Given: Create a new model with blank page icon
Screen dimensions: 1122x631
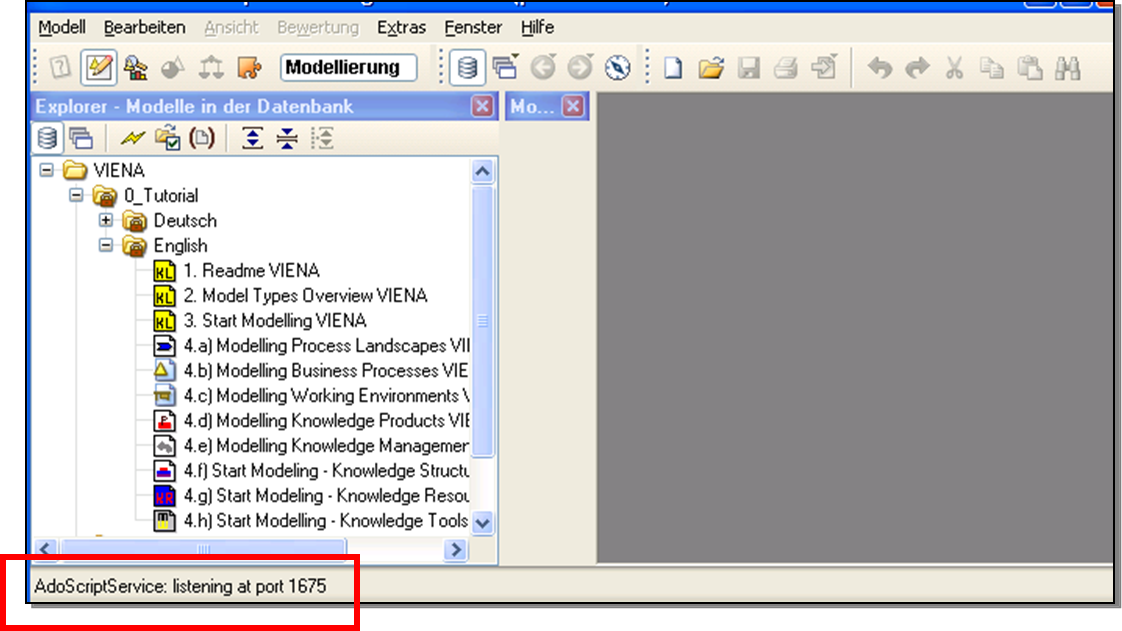Looking at the screenshot, I should (673, 68).
